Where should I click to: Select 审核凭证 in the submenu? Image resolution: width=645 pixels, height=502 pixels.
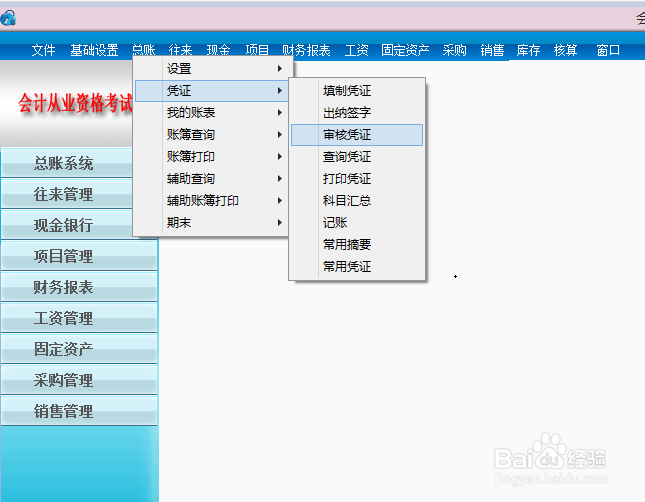point(357,135)
